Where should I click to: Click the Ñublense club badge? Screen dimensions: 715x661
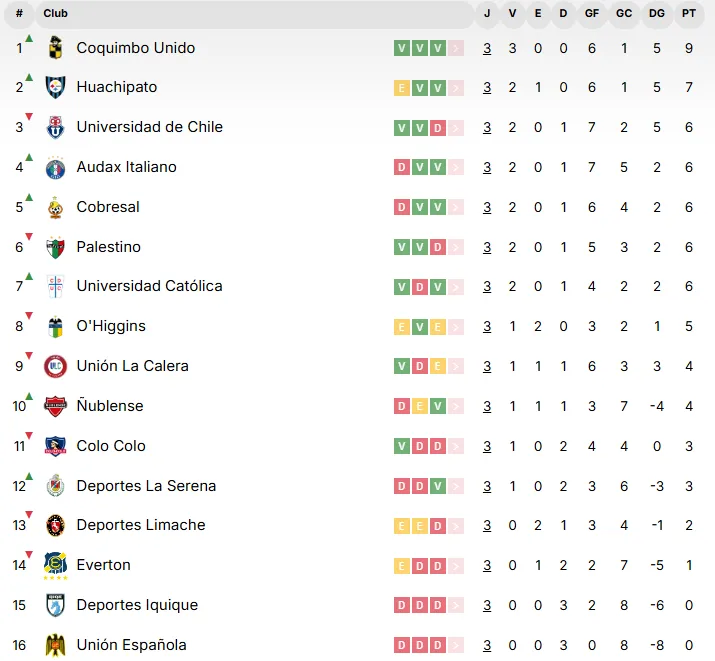point(56,406)
